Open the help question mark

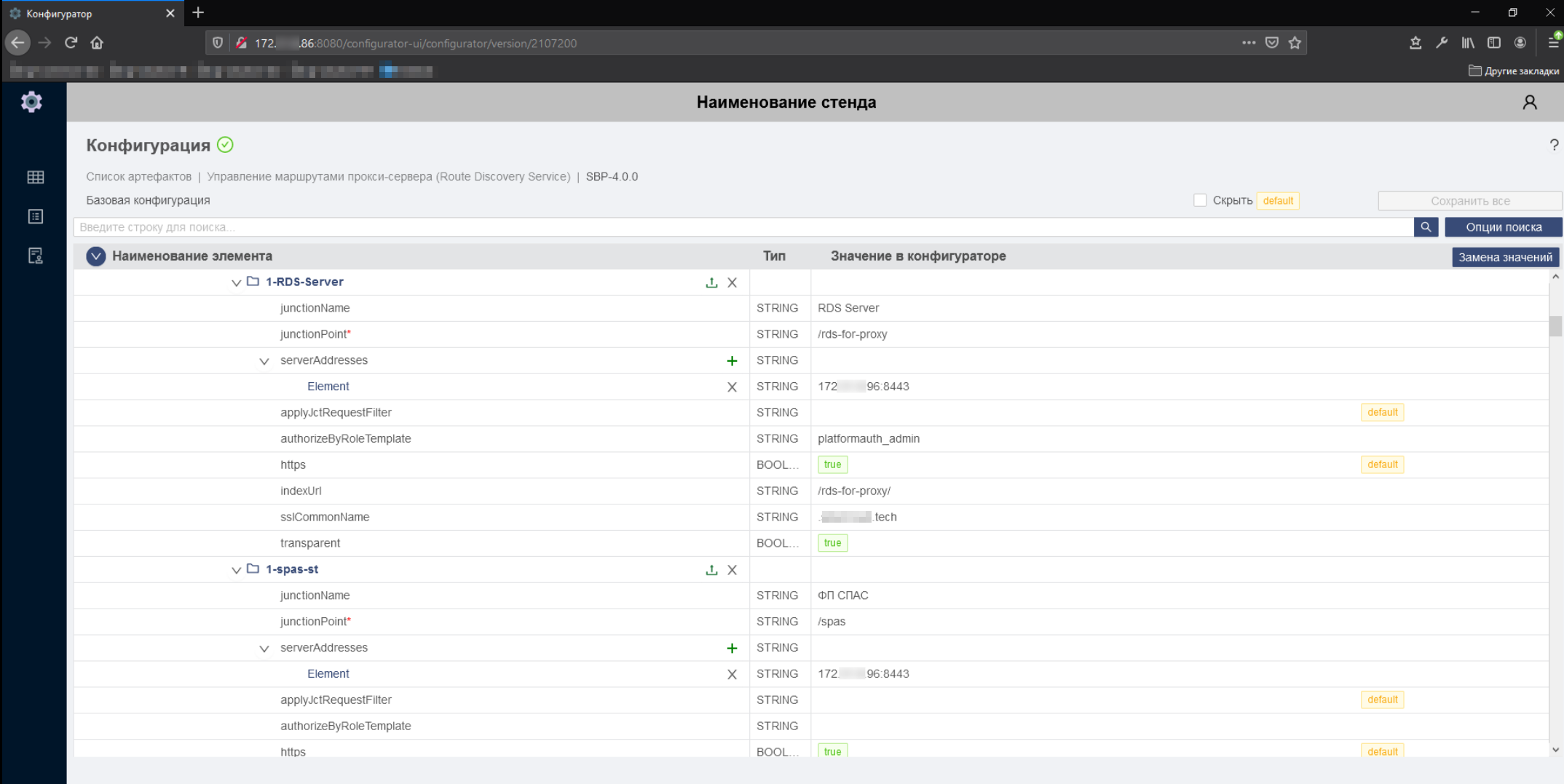click(x=1554, y=145)
